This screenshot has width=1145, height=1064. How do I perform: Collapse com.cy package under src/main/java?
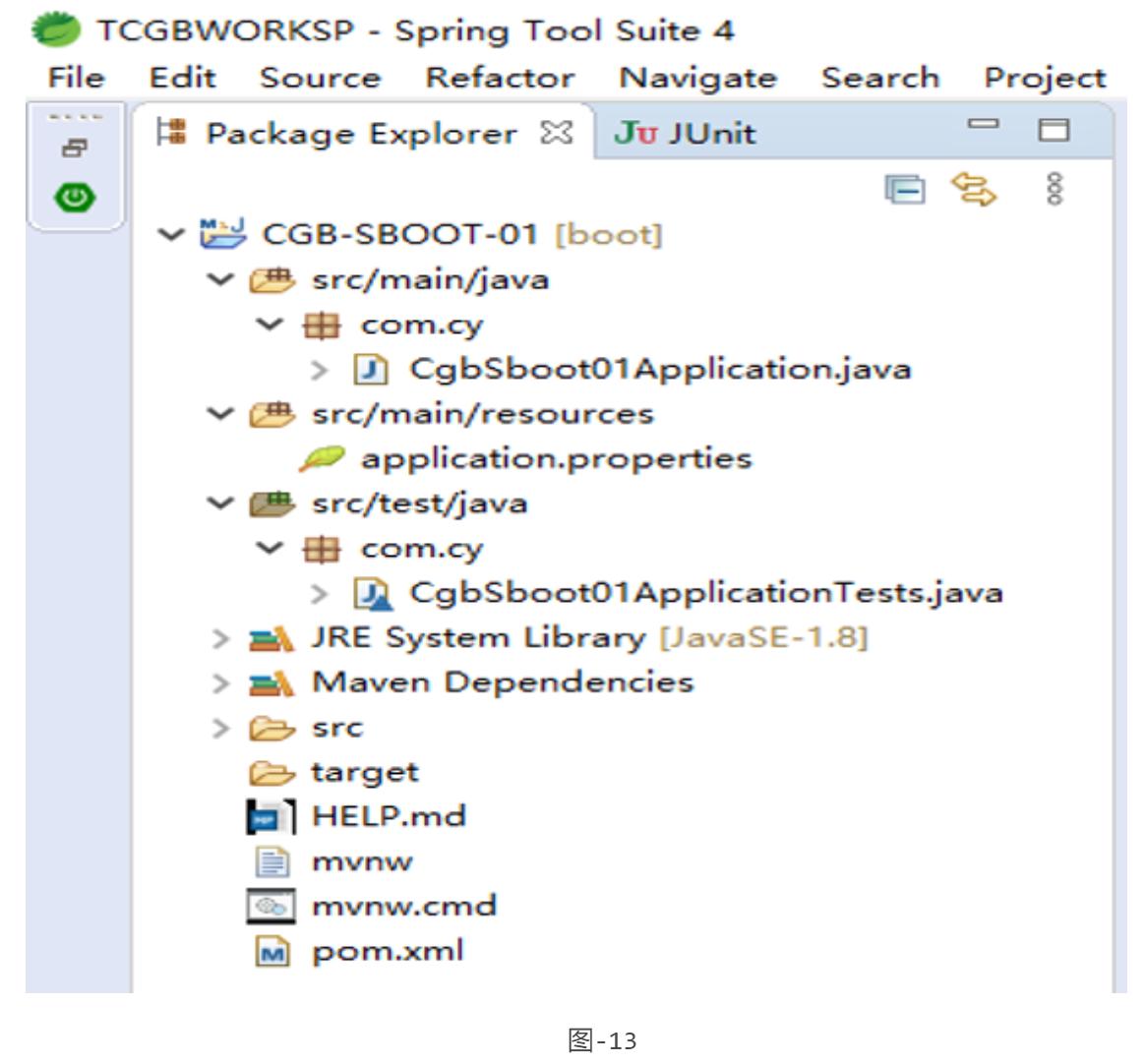pyautogui.click(x=270, y=324)
